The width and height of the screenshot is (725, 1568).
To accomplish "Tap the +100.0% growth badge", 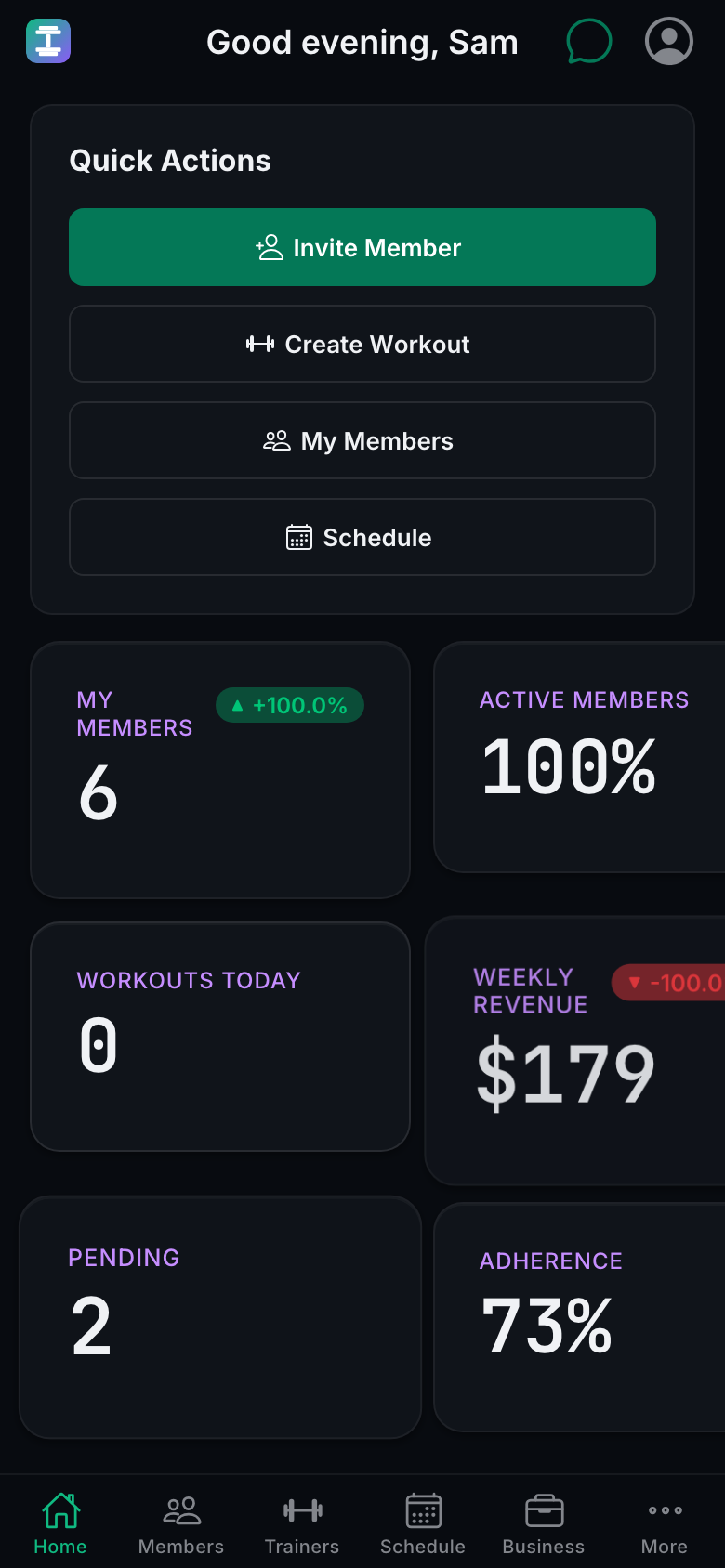I will click(290, 705).
